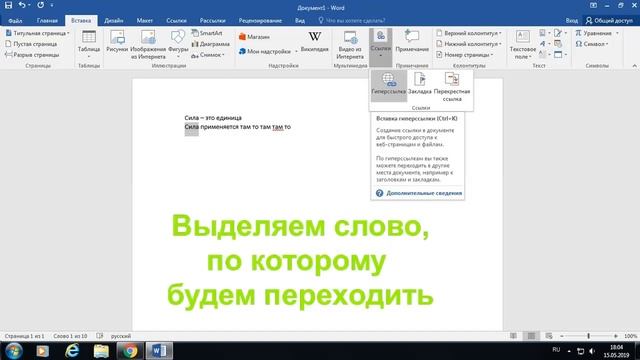Open Ribbon Display Options
This screenshot has width=640, height=360.
coord(593,6)
